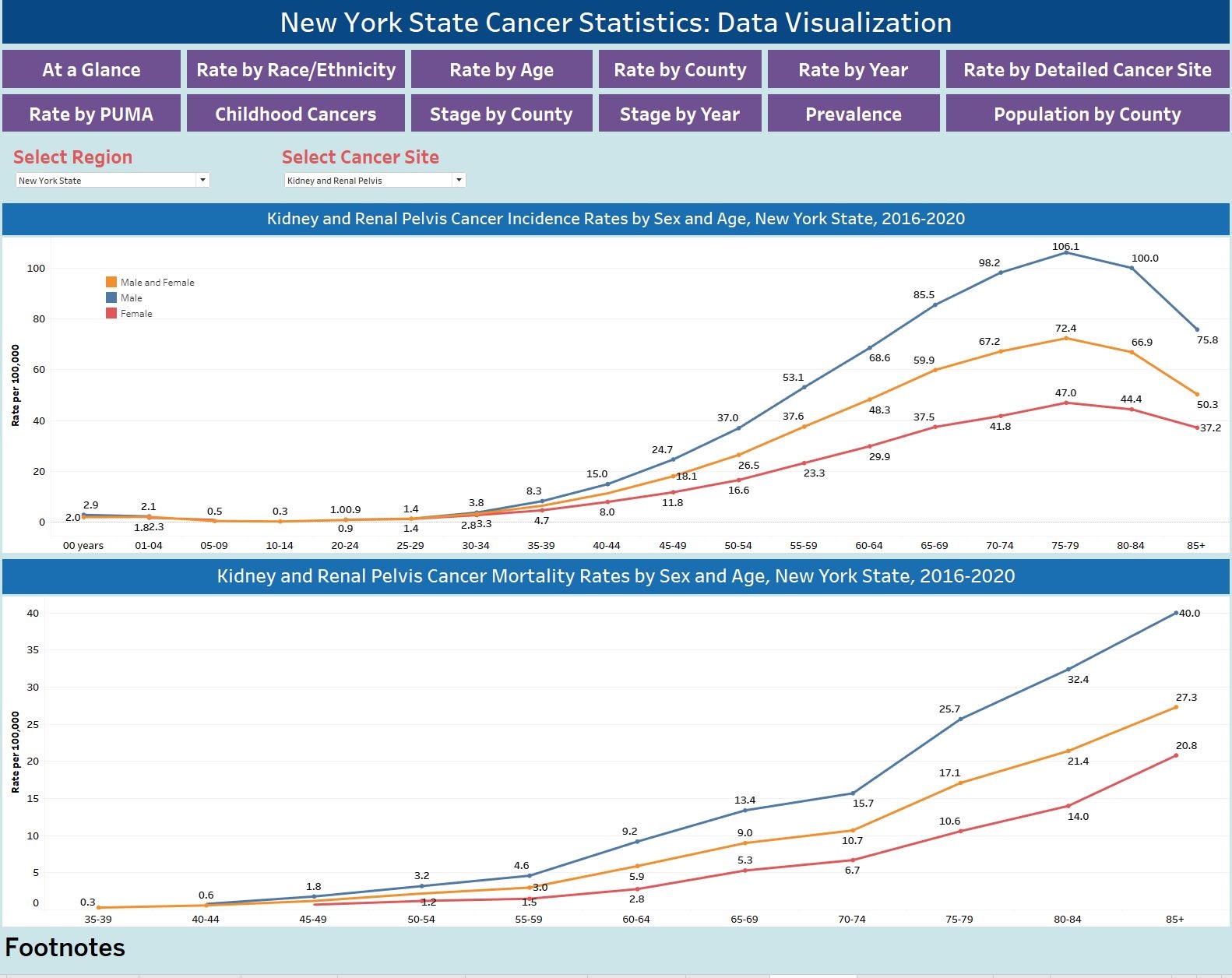The height and width of the screenshot is (978, 1232).
Task: Click the 53.1 incidence data label
Action: (x=793, y=377)
